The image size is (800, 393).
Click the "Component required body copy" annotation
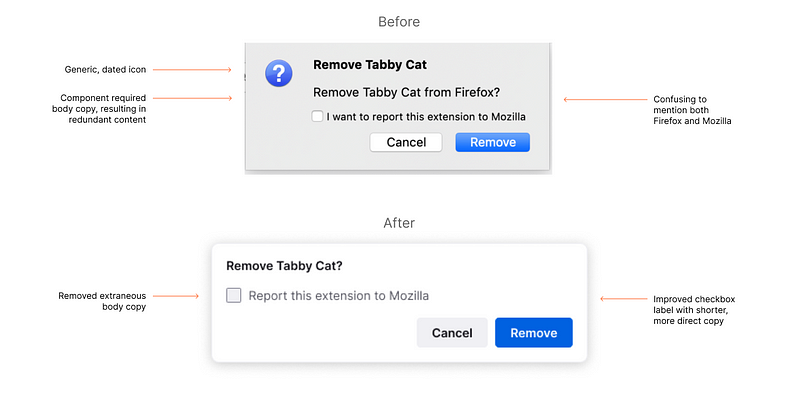99,109
